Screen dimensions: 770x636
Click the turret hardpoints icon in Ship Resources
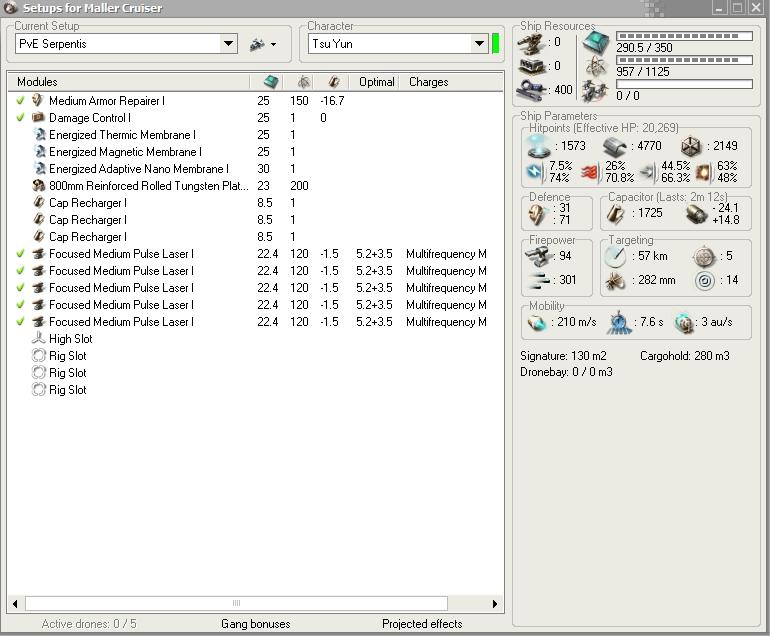pyautogui.click(x=531, y=44)
